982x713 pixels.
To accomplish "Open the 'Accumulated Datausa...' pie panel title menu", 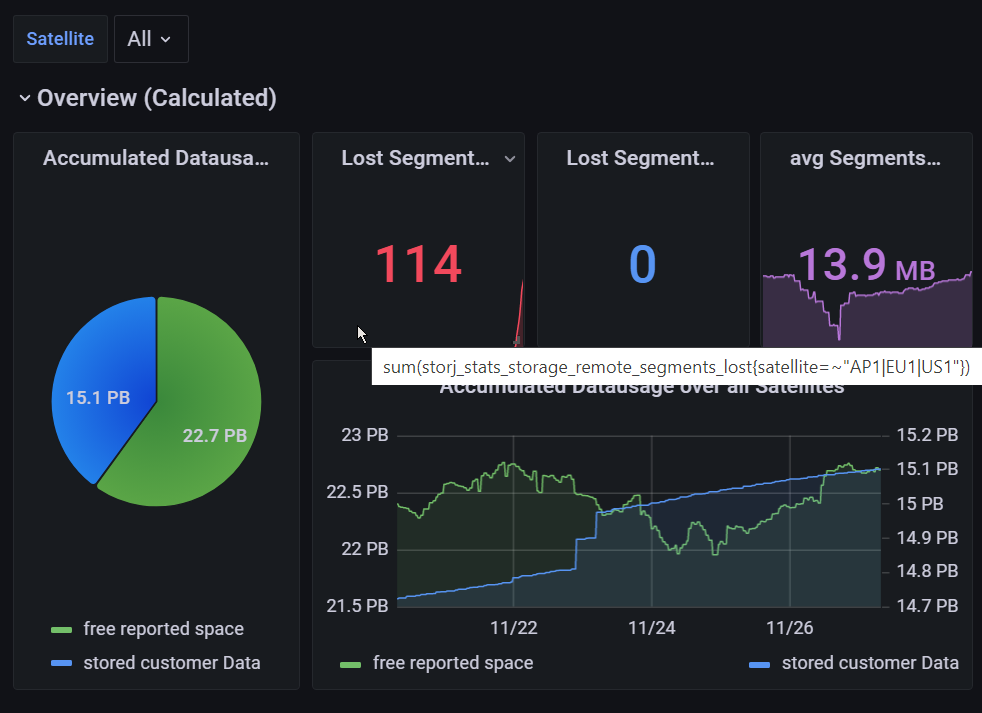I will click(x=156, y=158).
